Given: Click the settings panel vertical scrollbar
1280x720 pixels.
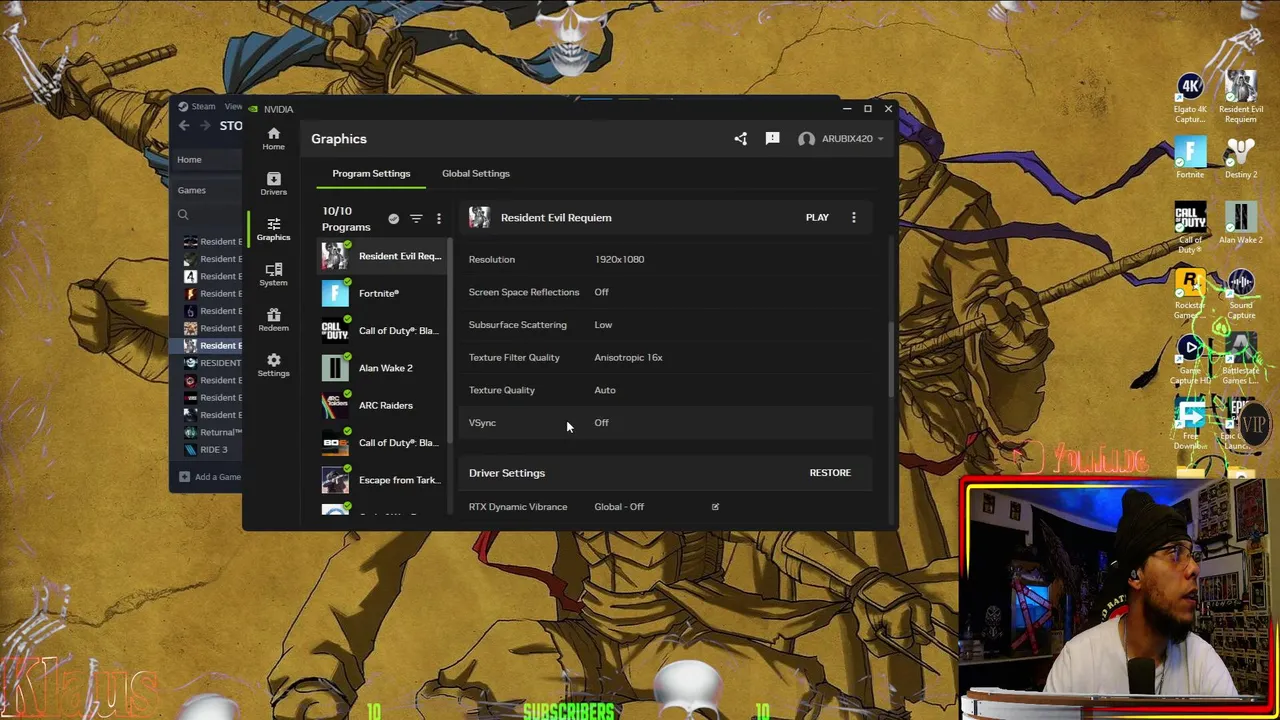Looking at the screenshot, I should [890, 360].
